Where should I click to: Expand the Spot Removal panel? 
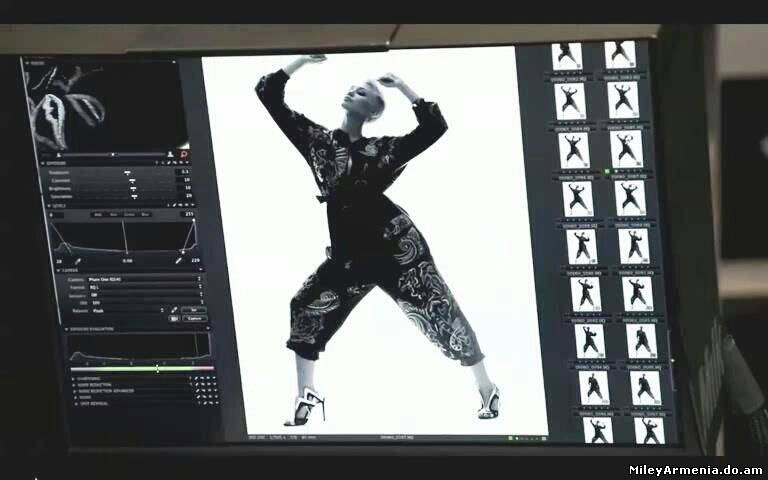76,404
